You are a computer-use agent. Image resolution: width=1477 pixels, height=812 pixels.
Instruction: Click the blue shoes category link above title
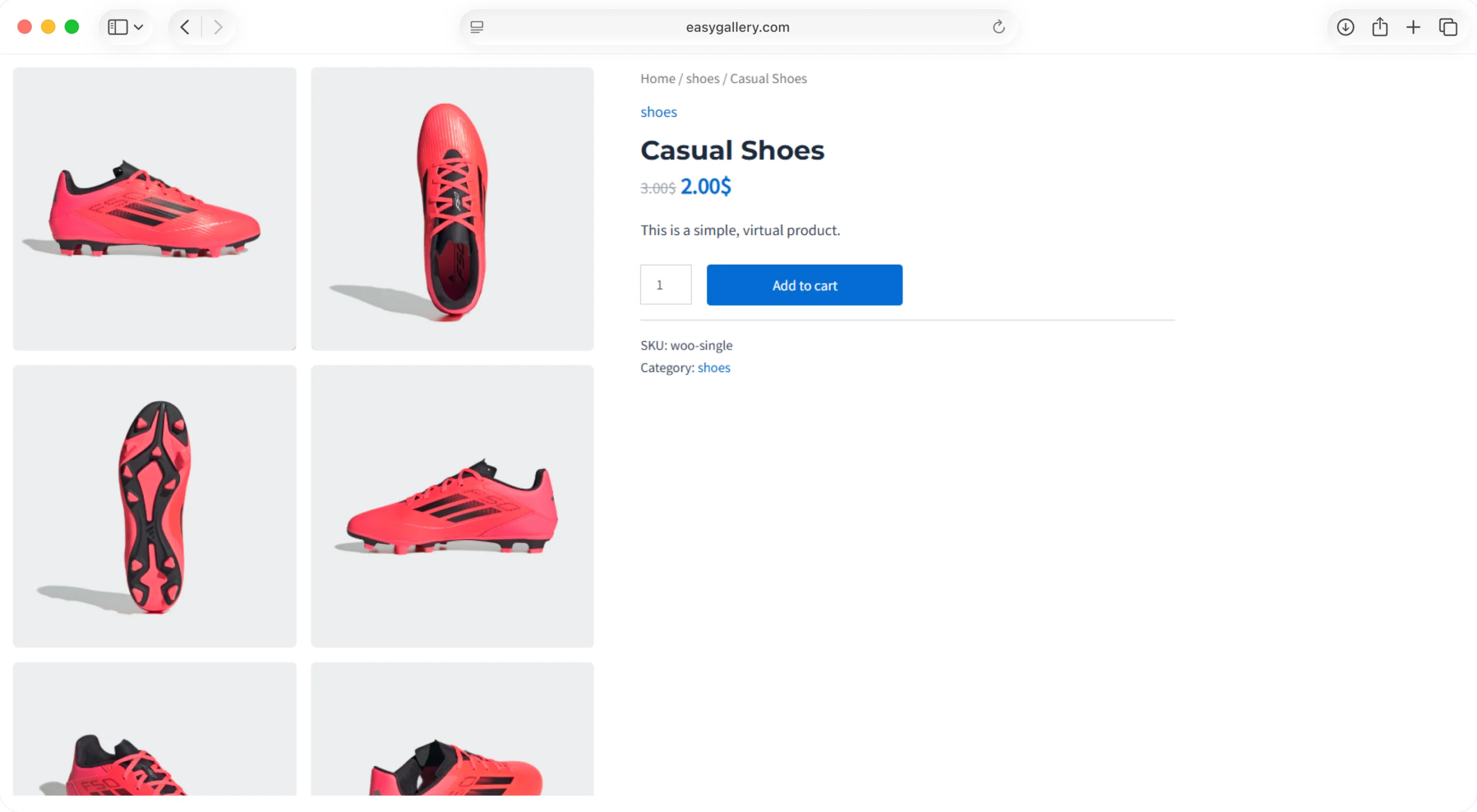point(658,112)
